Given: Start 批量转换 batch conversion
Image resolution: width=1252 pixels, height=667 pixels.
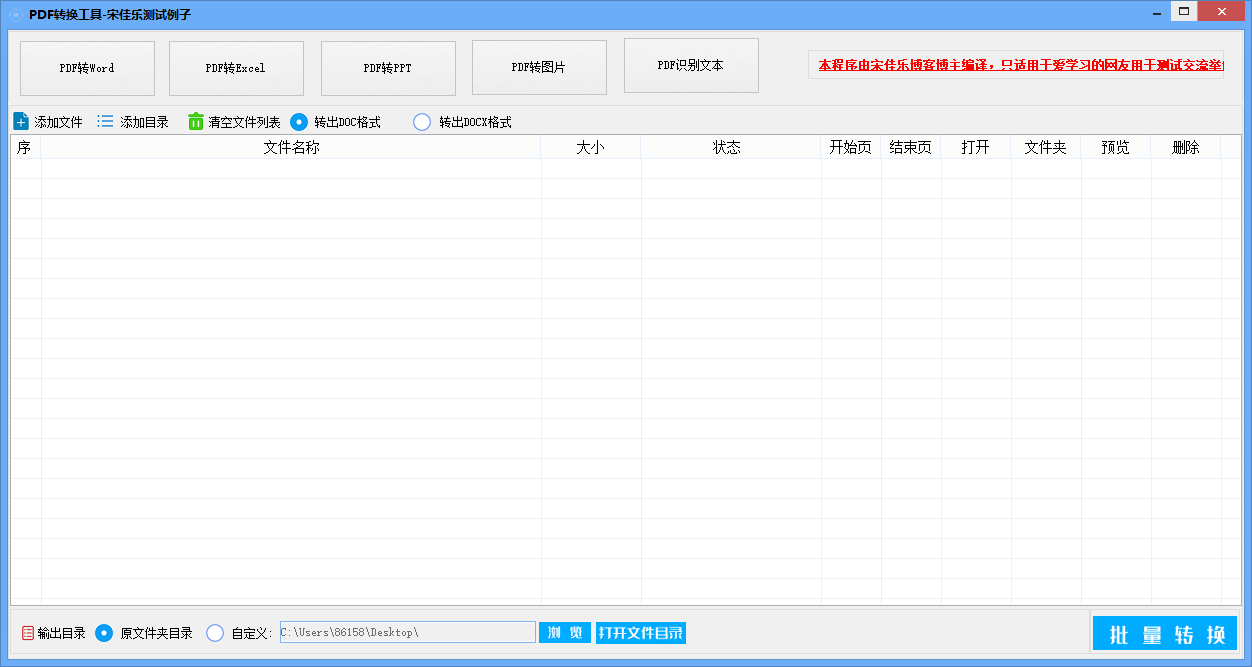Looking at the screenshot, I should coord(1165,634).
